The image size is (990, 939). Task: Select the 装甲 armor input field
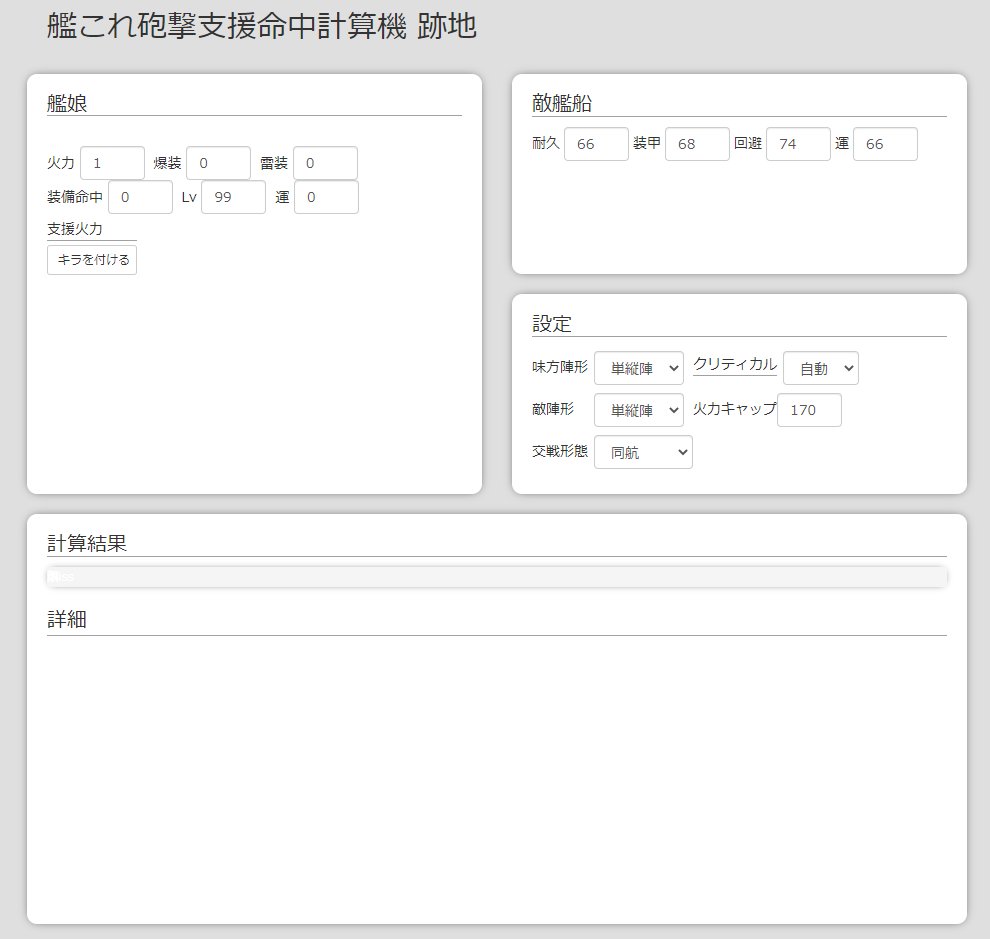697,143
